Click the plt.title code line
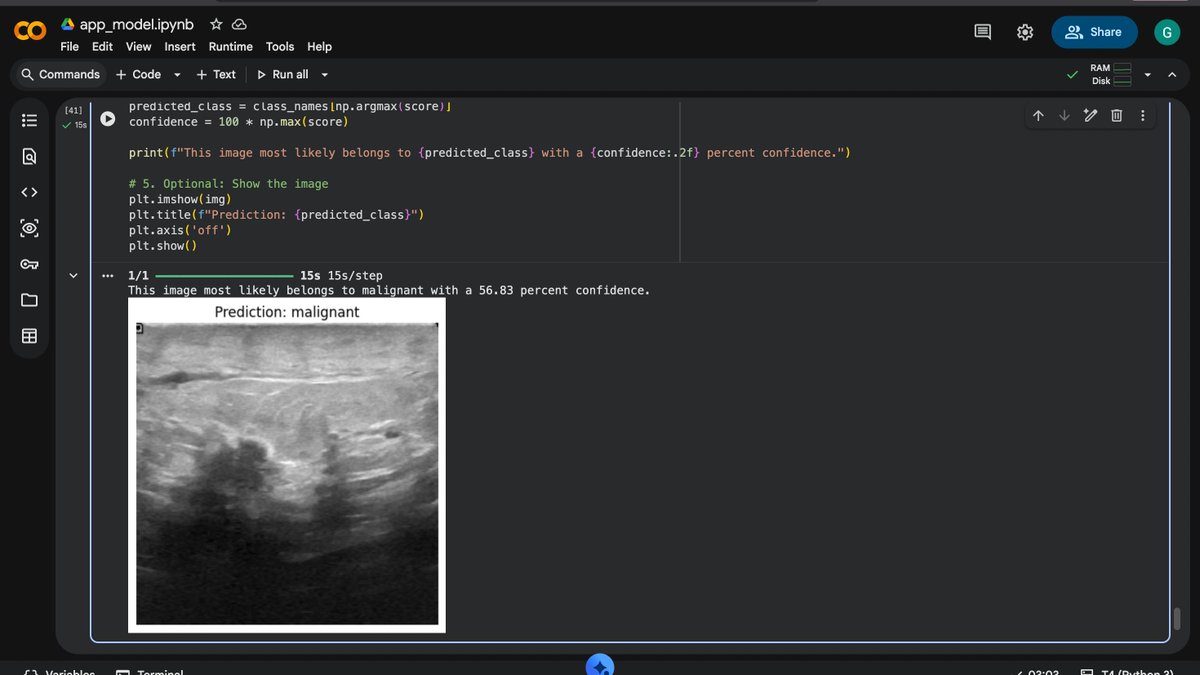The height and width of the screenshot is (675, 1200). tap(277, 214)
